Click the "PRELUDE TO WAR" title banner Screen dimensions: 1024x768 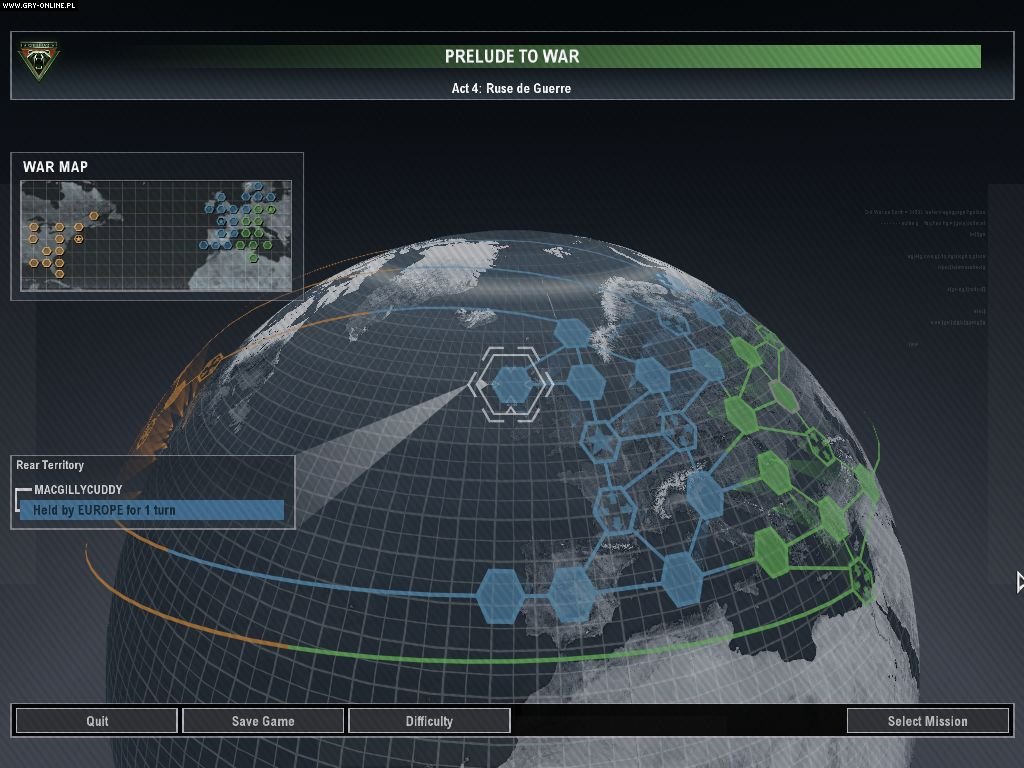(x=512, y=56)
